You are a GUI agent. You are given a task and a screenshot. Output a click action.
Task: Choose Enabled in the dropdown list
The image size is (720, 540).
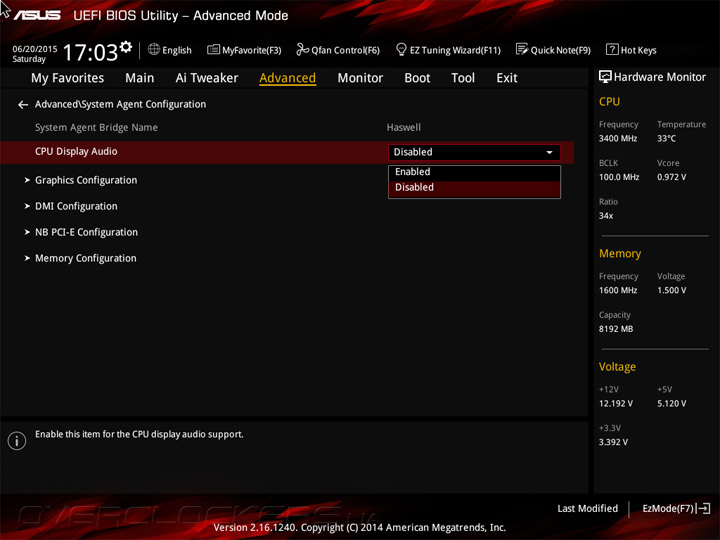tap(474, 172)
